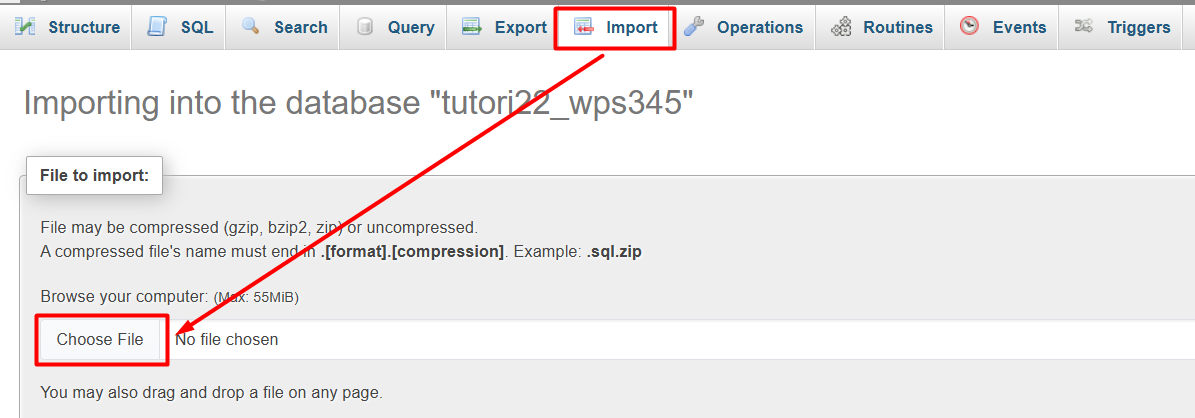This screenshot has height=418, width=1195.
Task: Click the Export tab icon
Action: (x=472, y=27)
